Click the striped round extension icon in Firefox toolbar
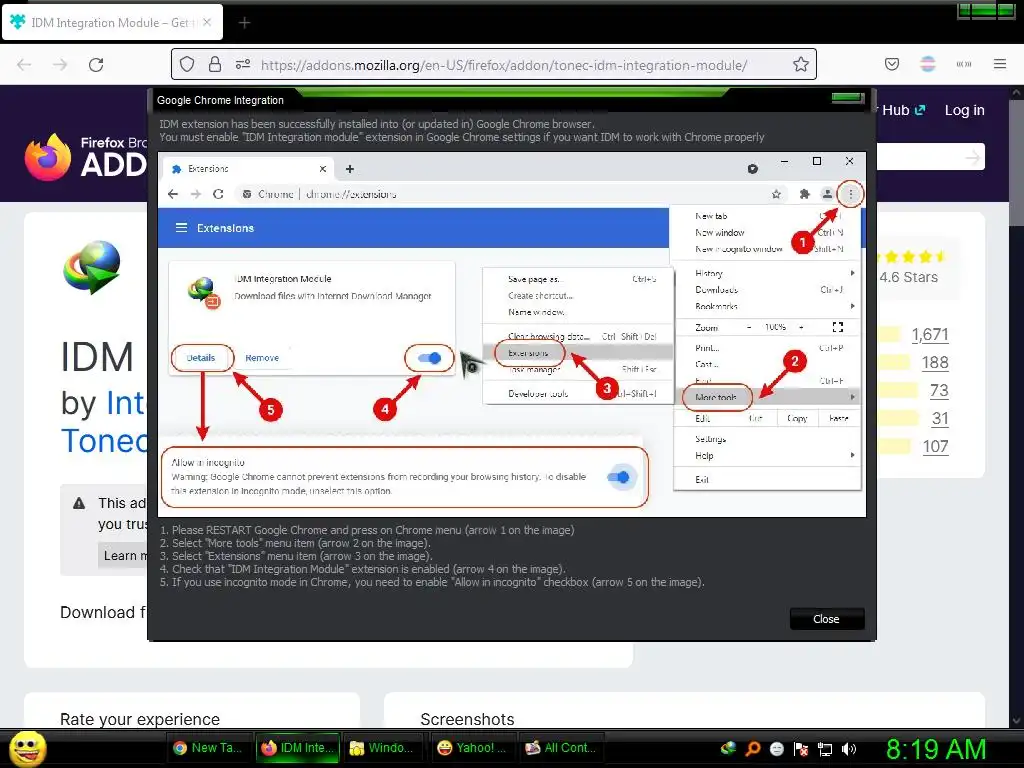 [x=927, y=64]
